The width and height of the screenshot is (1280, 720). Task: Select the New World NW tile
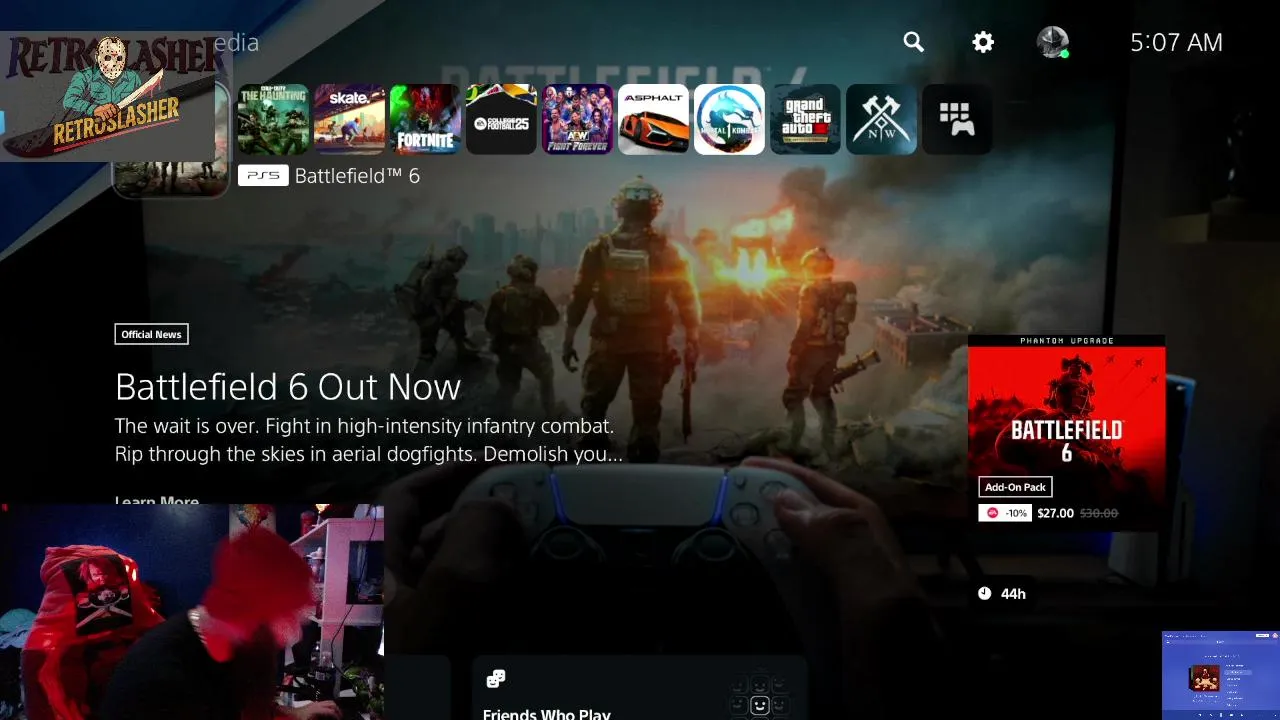pyautogui.click(x=881, y=119)
